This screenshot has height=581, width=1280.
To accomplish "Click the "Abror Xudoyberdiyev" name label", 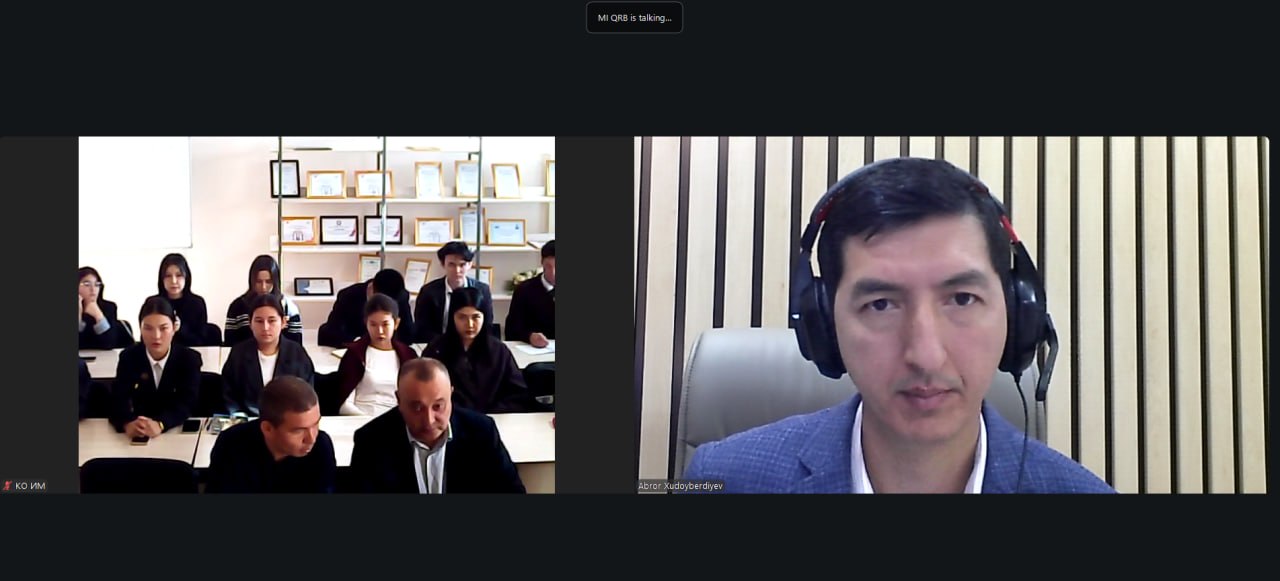I will pos(681,486).
